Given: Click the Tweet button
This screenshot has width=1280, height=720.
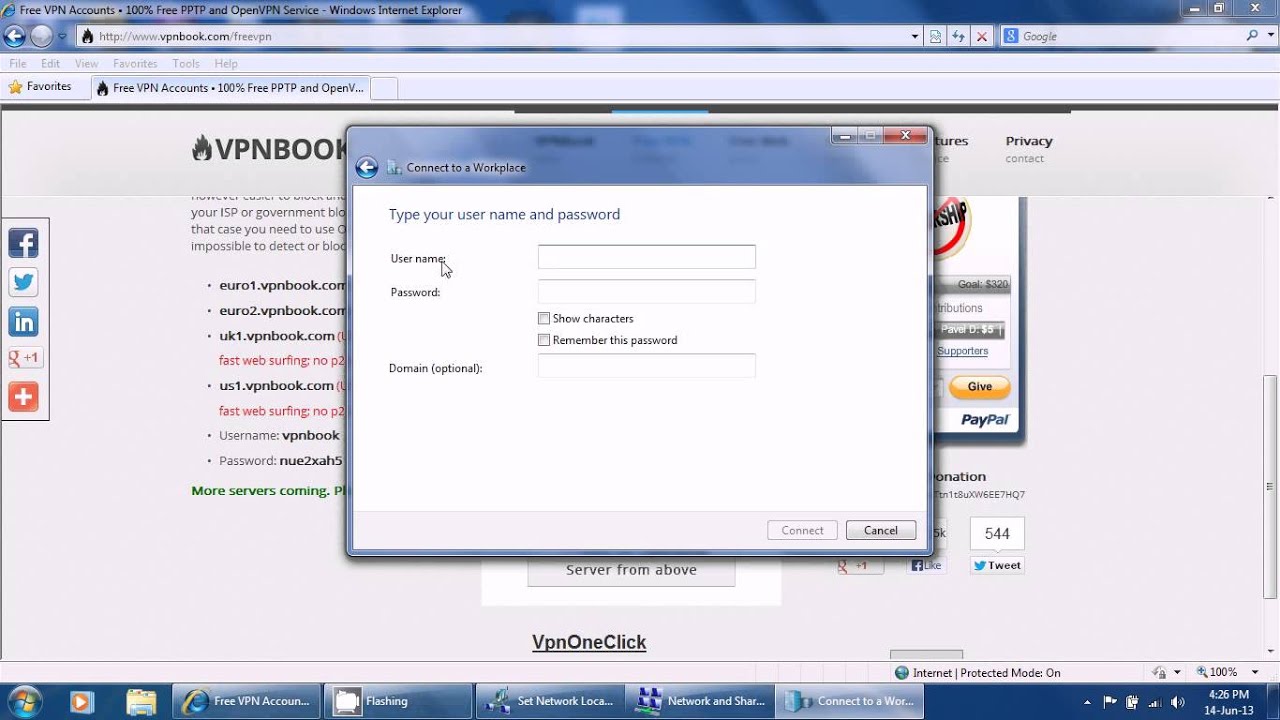Looking at the screenshot, I should (997, 565).
